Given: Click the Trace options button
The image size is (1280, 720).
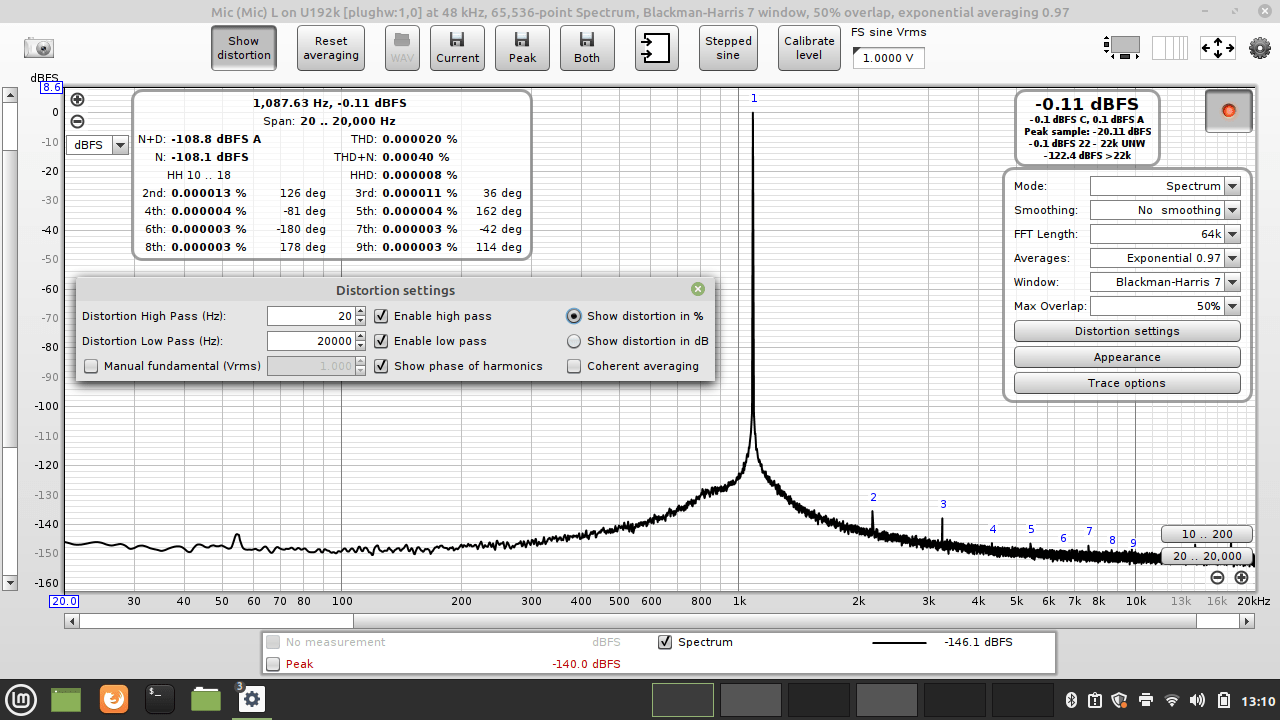Looking at the screenshot, I should [x=1127, y=383].
